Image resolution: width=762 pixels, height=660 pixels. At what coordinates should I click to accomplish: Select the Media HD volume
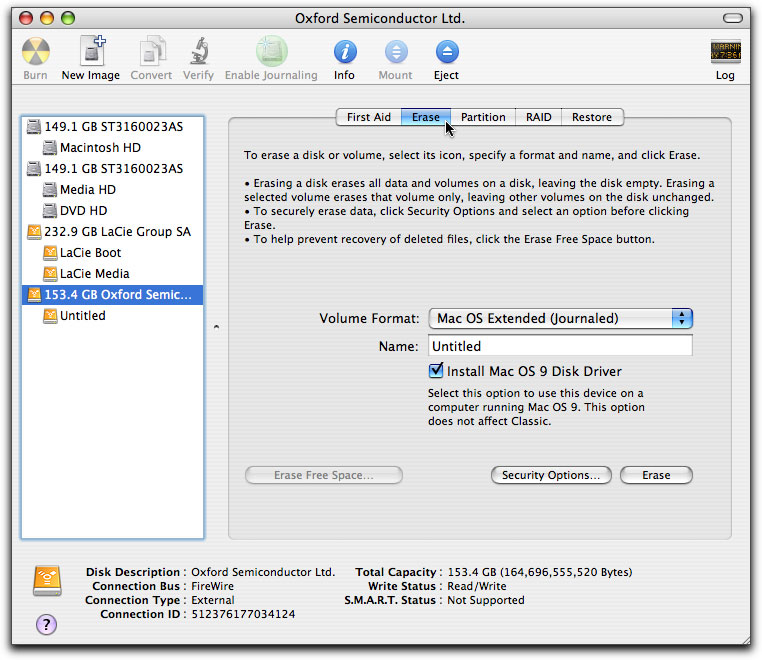(113, 190)
